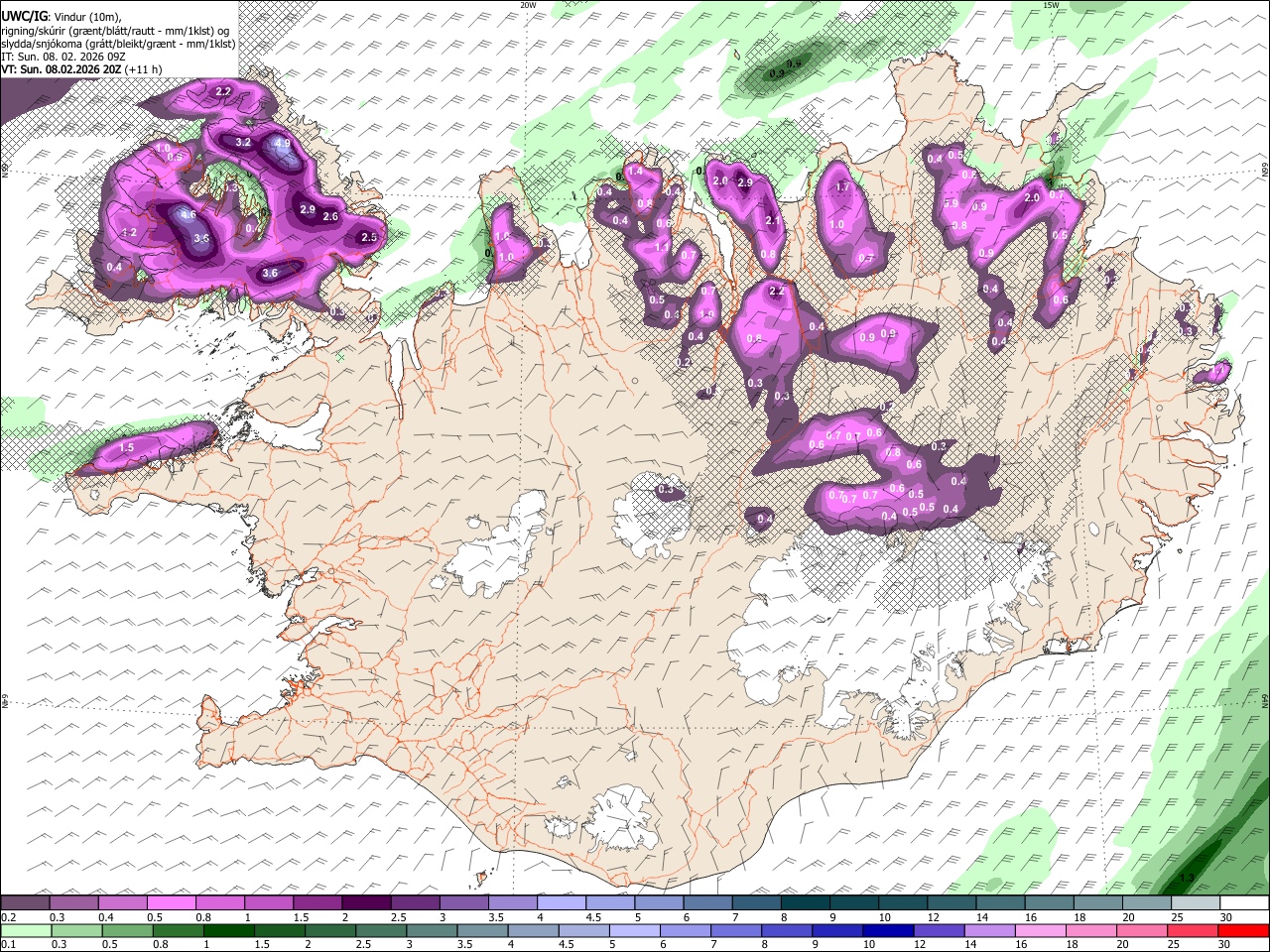Viewport: 1270px width, 952px height.
Task: Click the 'rigning/skúrir' legend description line
Action: click(117, 30)
